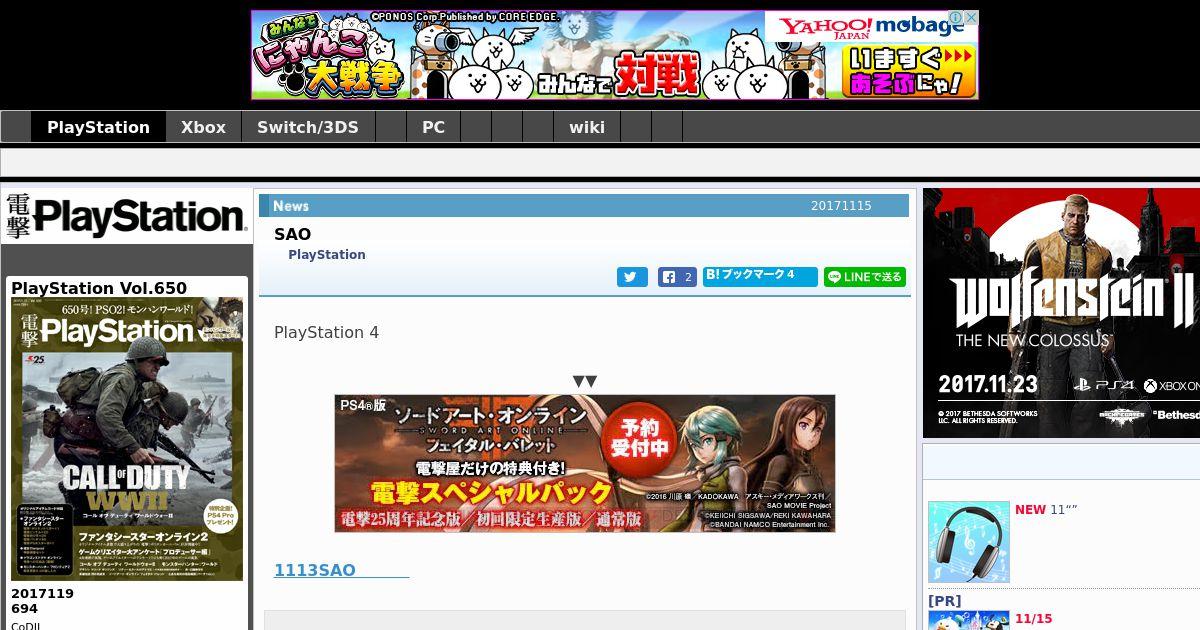The height and width of the screenshot is (630, 1200).
Task: Open the Call of Duty WWII magazine cover
Action: click(127, 439)
